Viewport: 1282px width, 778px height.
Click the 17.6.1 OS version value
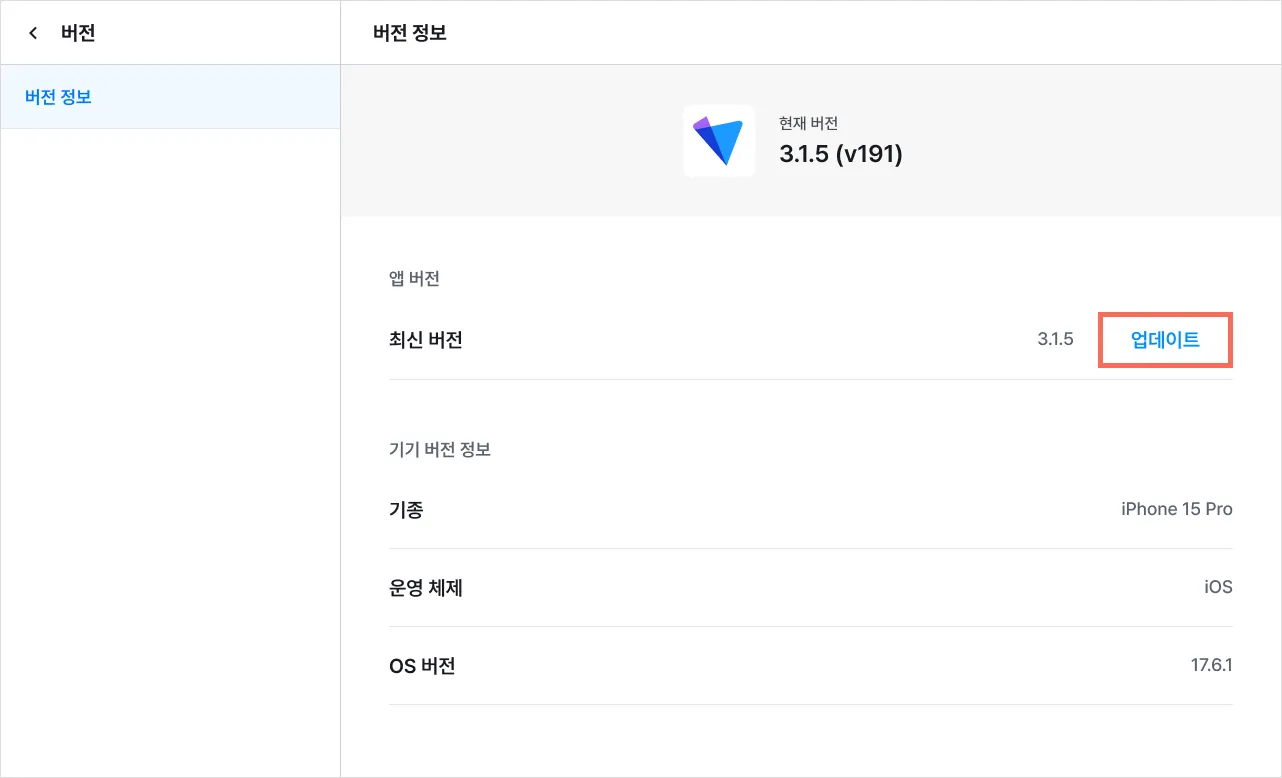(1211, 666)
